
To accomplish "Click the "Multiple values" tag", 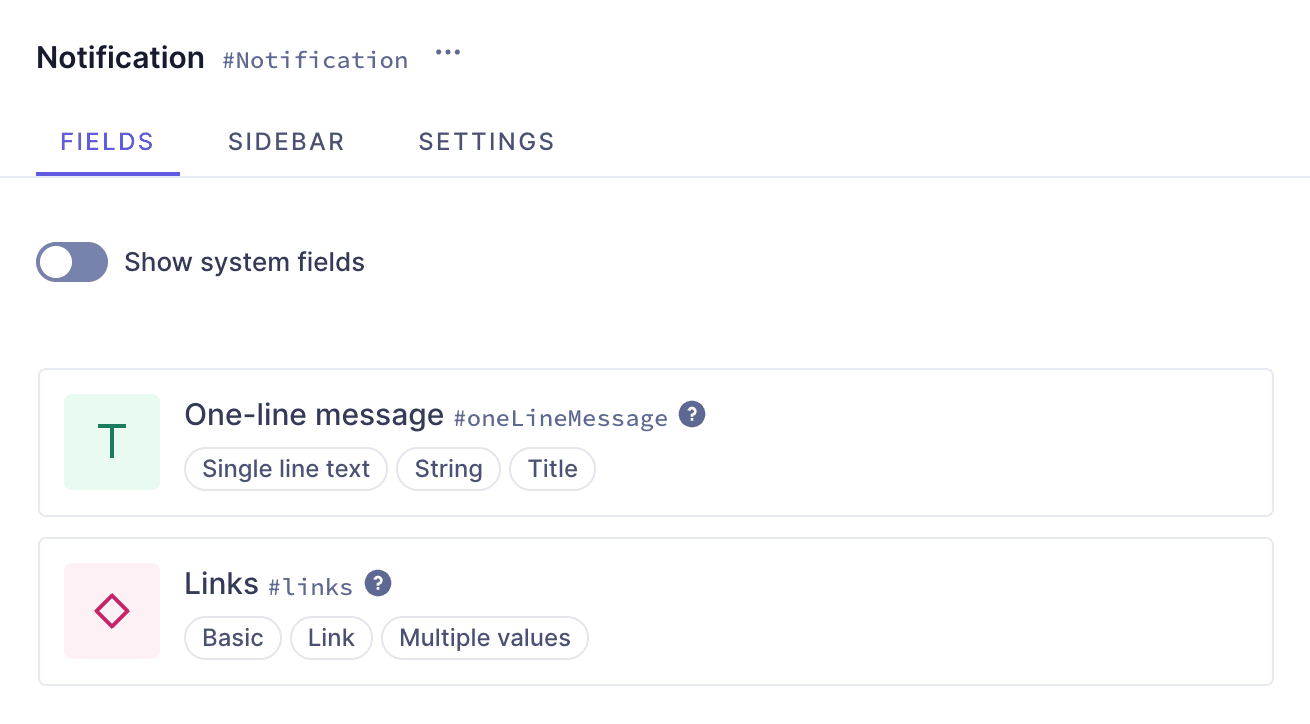I will point(484,637).
